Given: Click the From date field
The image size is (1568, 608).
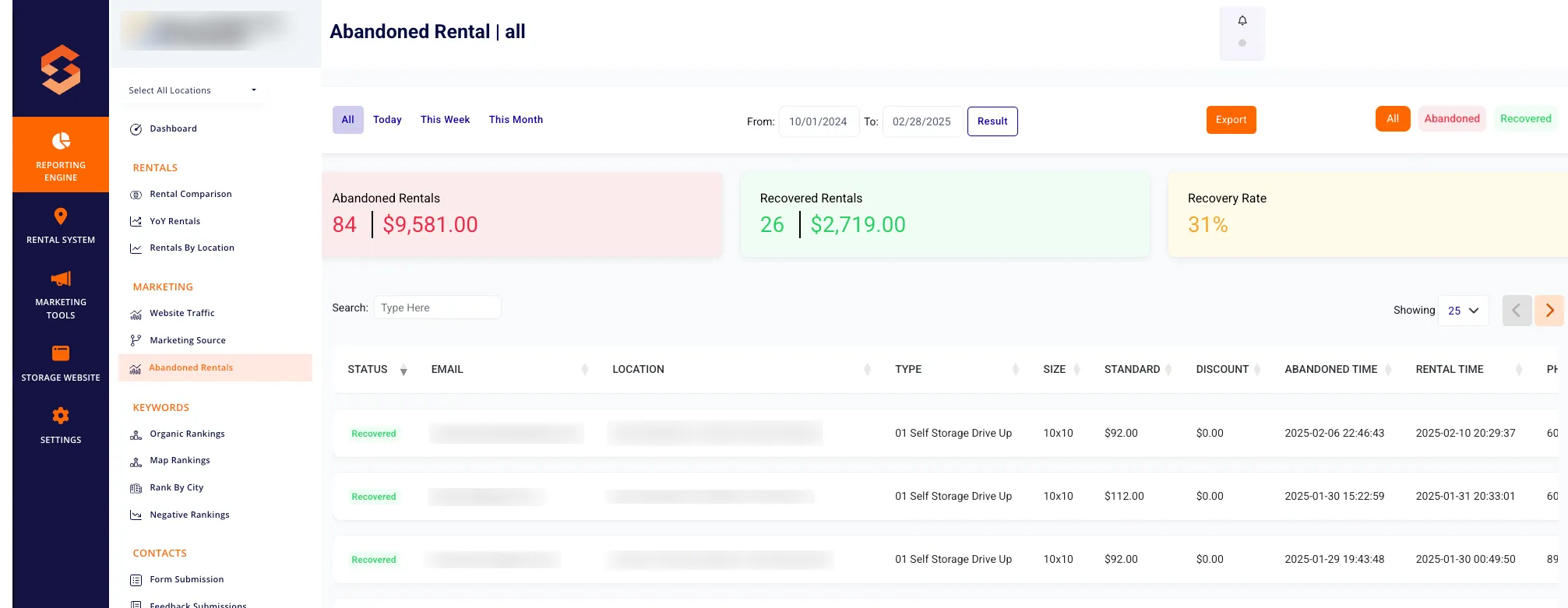Looking at the screenshot, I should [x=819, y=121].
